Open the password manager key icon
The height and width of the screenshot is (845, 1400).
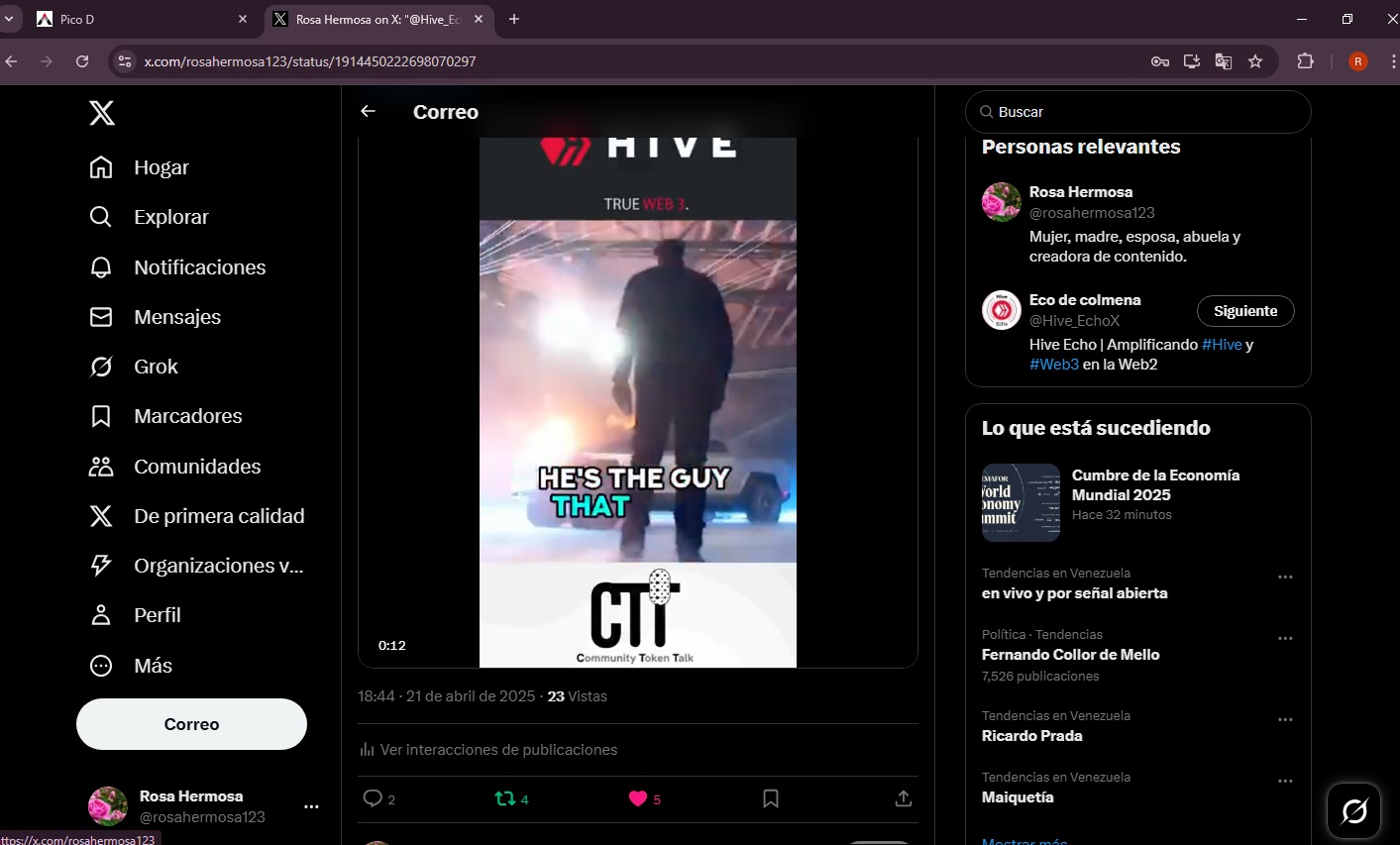1160,61
